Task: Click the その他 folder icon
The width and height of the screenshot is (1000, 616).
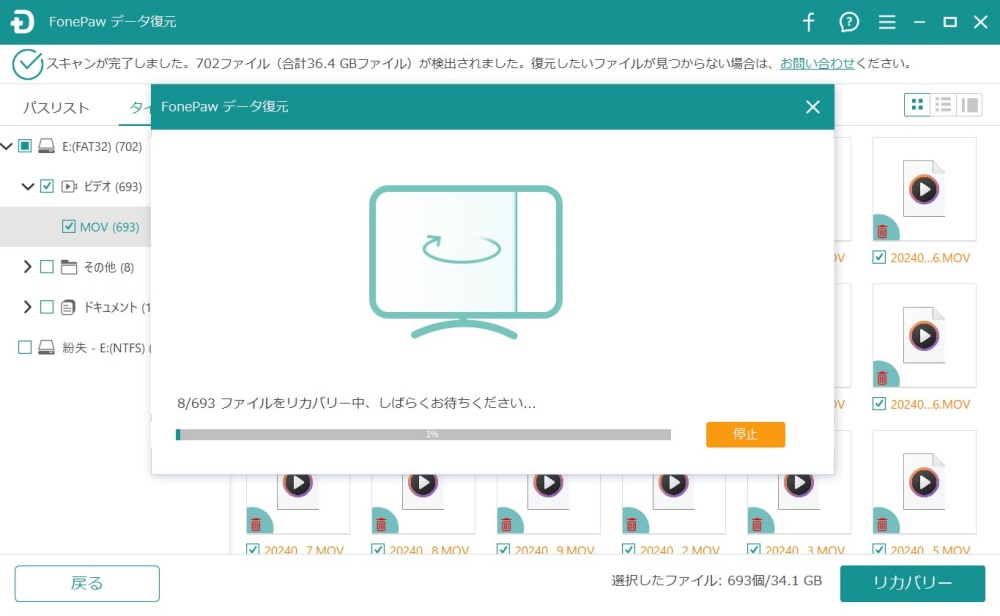Action: point(69,267)
